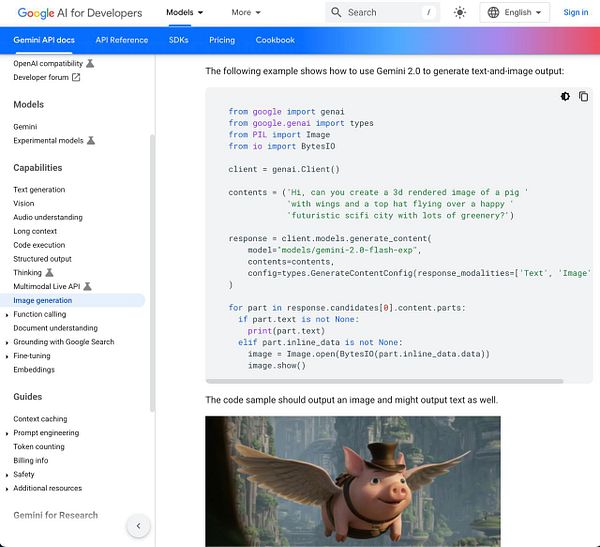Click the flying pig sample image
This screenshot has width=600, height=547.
tap(353, 481)
